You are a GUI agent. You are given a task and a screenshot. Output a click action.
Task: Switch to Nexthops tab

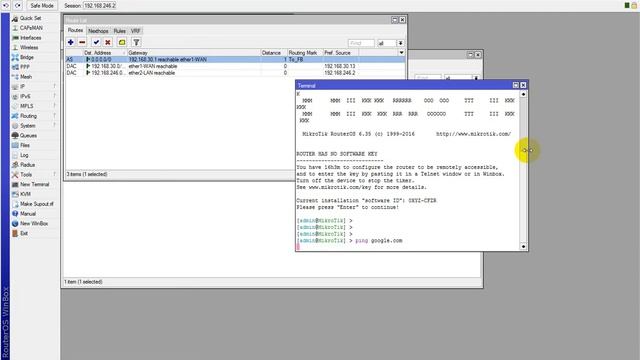pyautogui.click(x=98, y=31)
